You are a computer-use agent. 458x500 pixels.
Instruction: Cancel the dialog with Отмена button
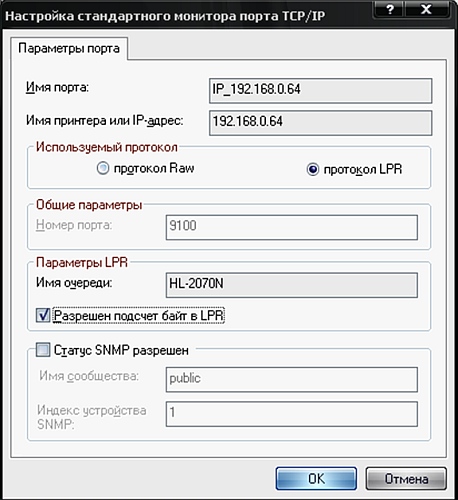tap(406, 478)
